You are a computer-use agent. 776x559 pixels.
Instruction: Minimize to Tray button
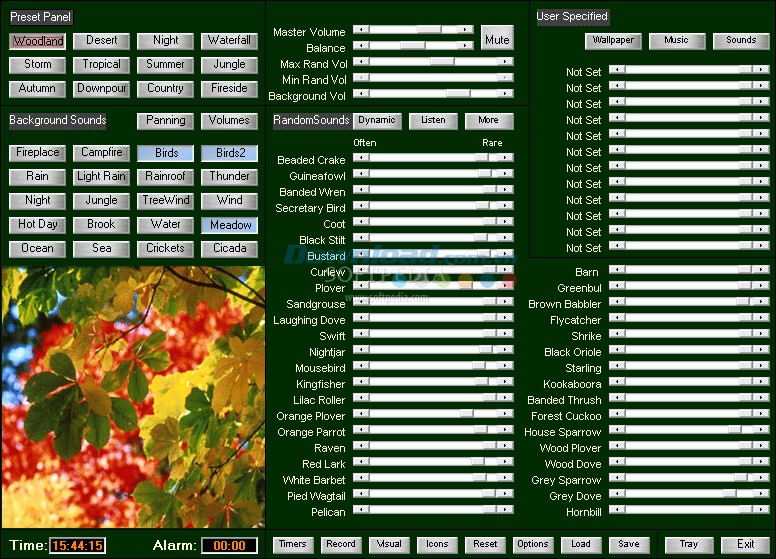point(689,545)
